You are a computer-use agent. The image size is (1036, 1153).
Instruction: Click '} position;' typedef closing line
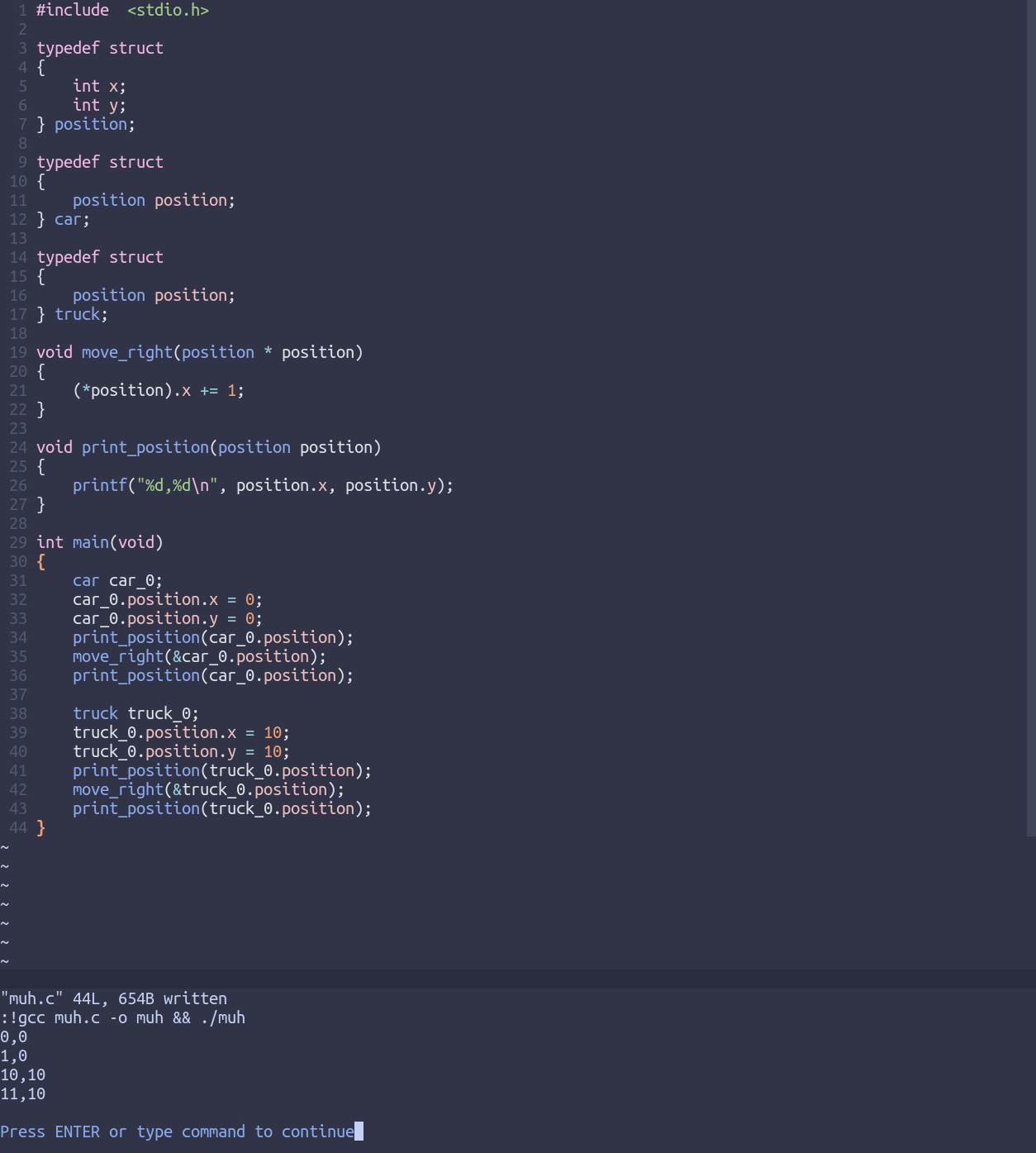pyautogui.click(x=86, y=124)
